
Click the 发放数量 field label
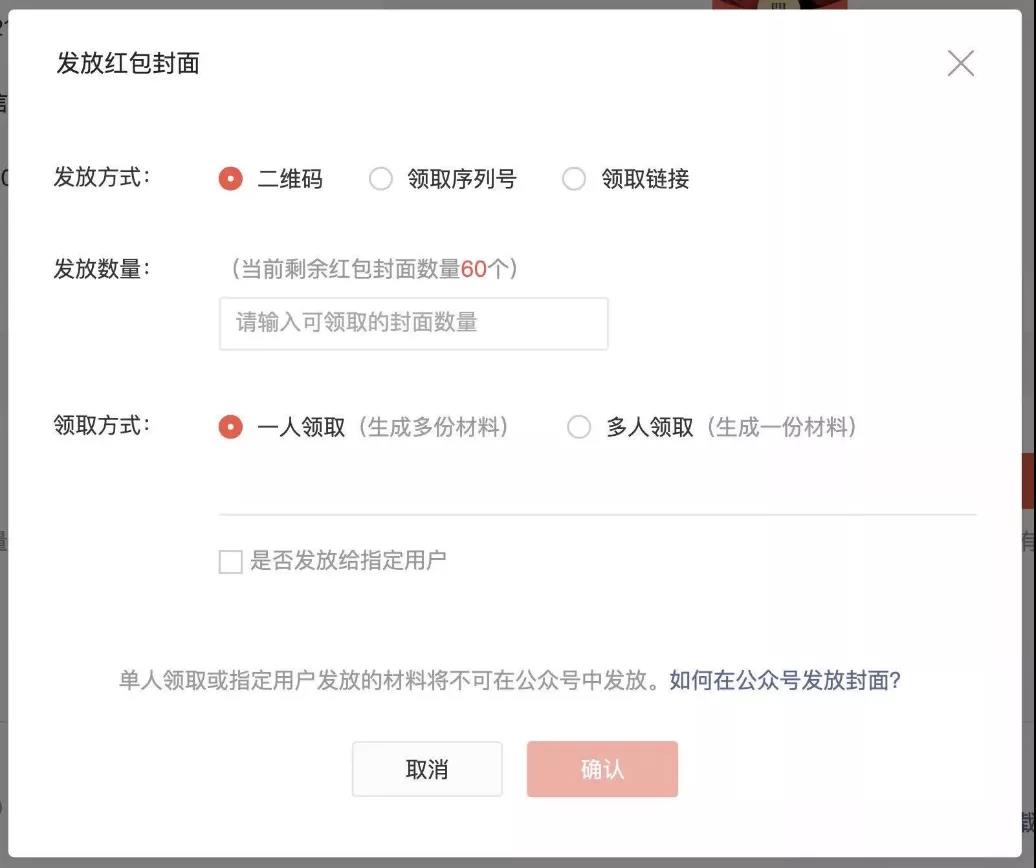pos(101,268)
